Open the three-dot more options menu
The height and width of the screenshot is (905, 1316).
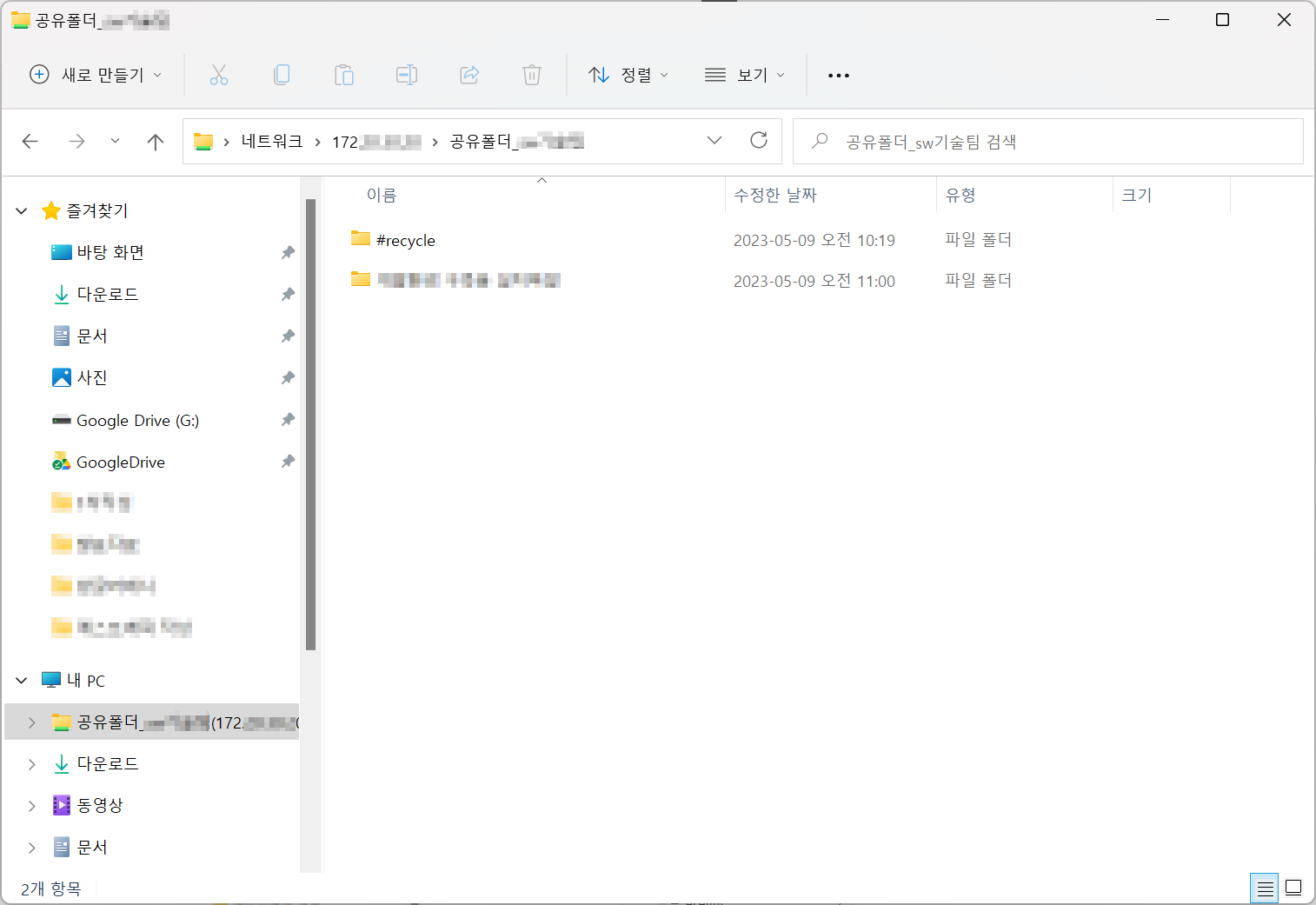point(839,76)
